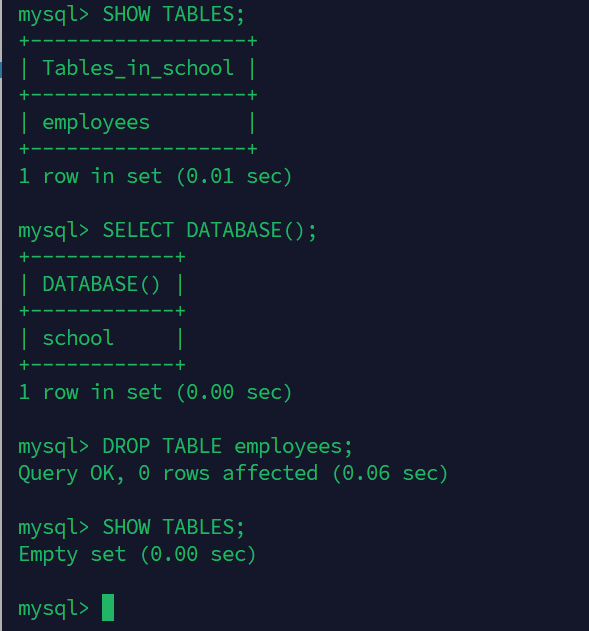The width and height of the screenshot is (589, 631).
Task: Click the first SHOW TABLES command
Action: 173,14
